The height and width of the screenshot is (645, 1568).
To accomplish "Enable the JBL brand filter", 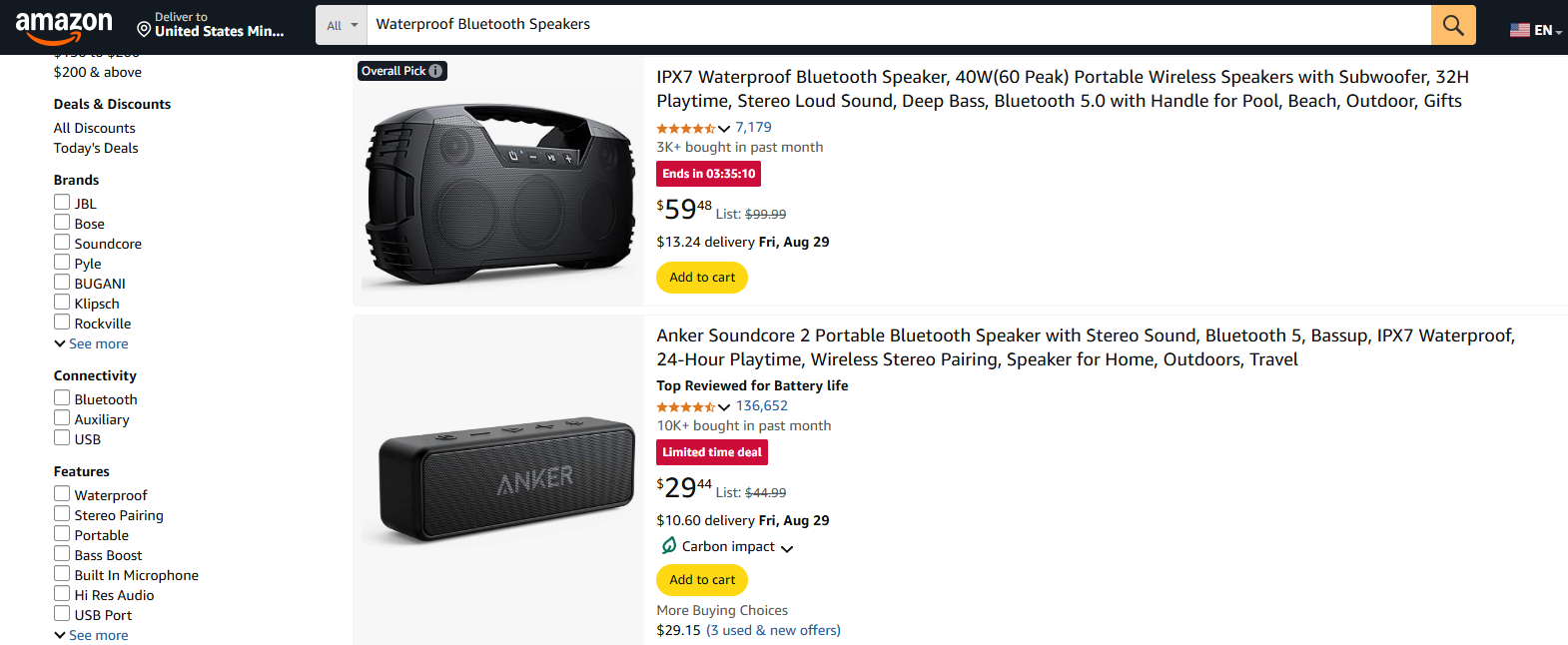I will click(x=61, y=202).
